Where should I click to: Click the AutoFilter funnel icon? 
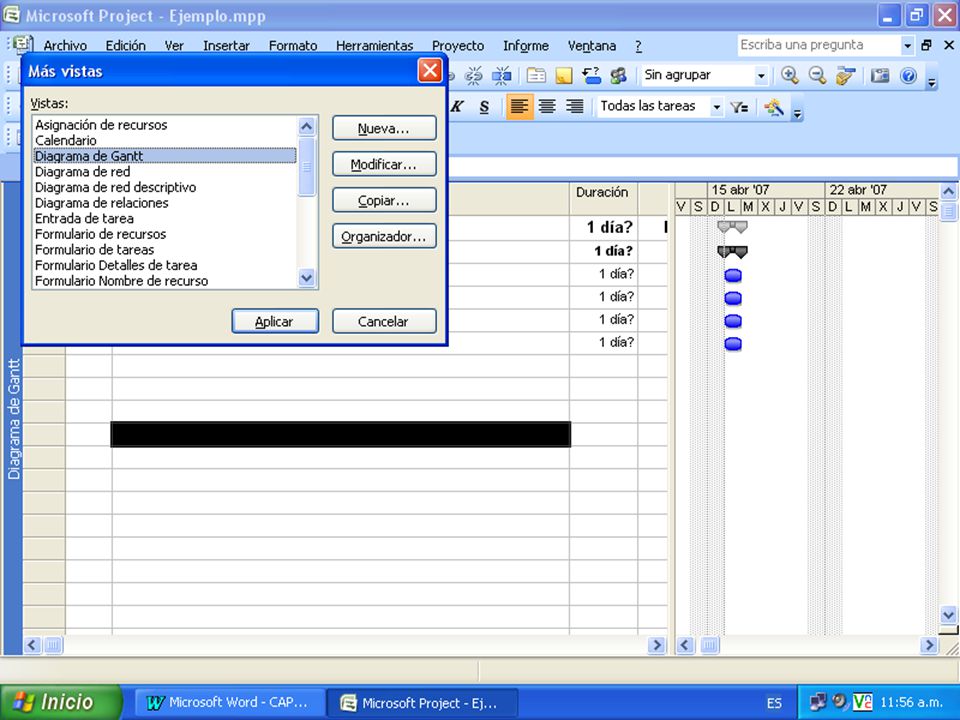[x=739, y=107]
